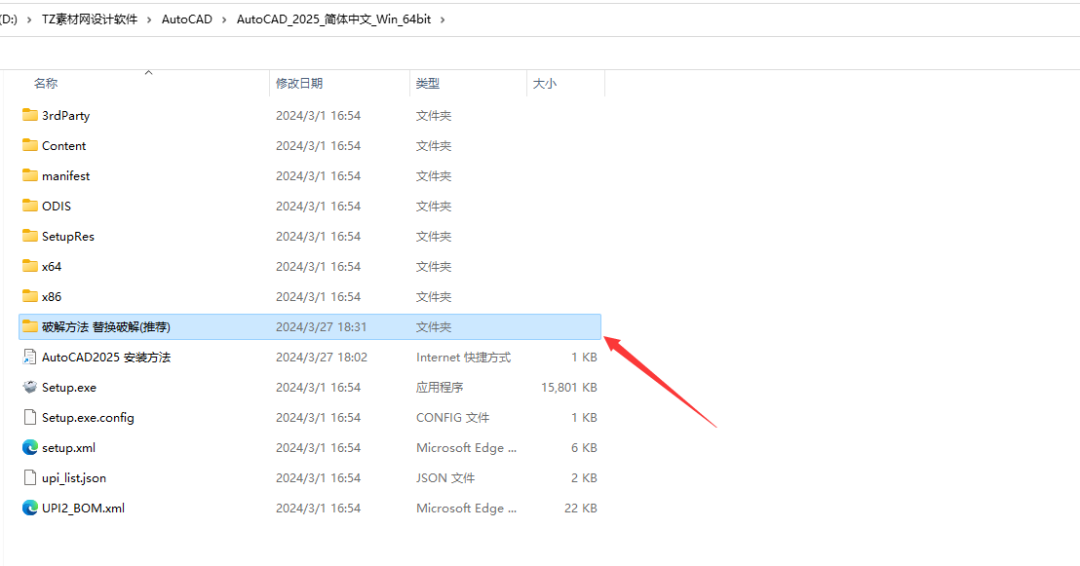This screenshot has width=1080, height=566.
Task: Click the 应用程序 type cell
Action: (439, 388)
